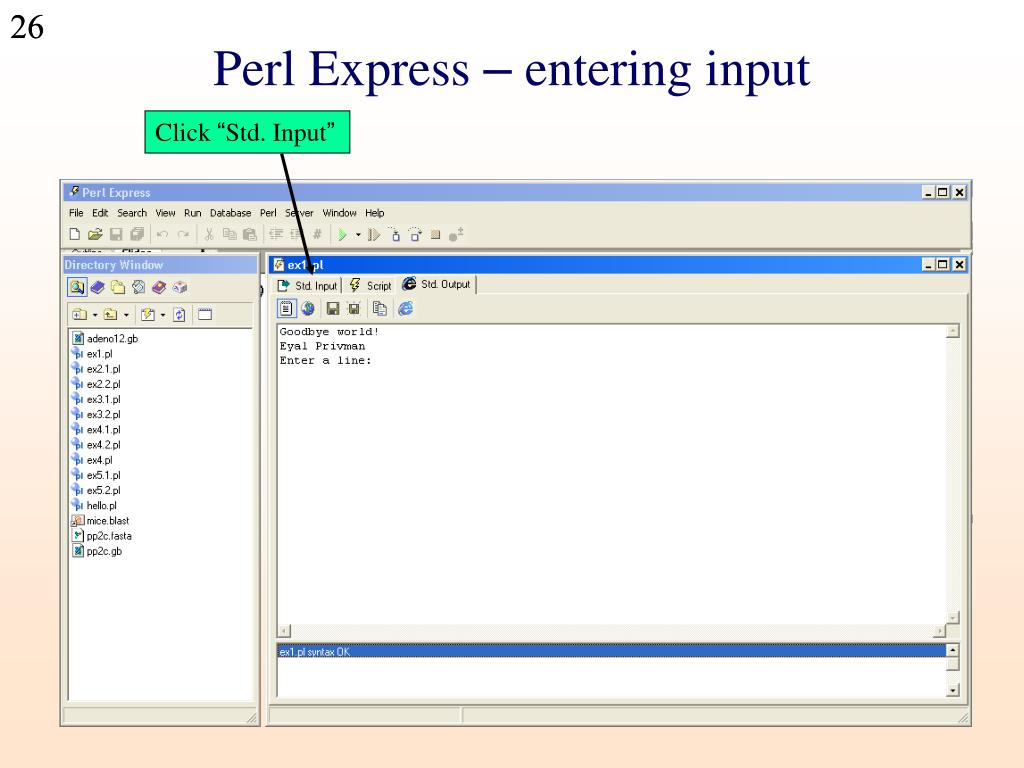Viewport: 1024px width, 768px height.
Task: Select ex3.2.pl in the file list
Action: (x=96, y=414)
